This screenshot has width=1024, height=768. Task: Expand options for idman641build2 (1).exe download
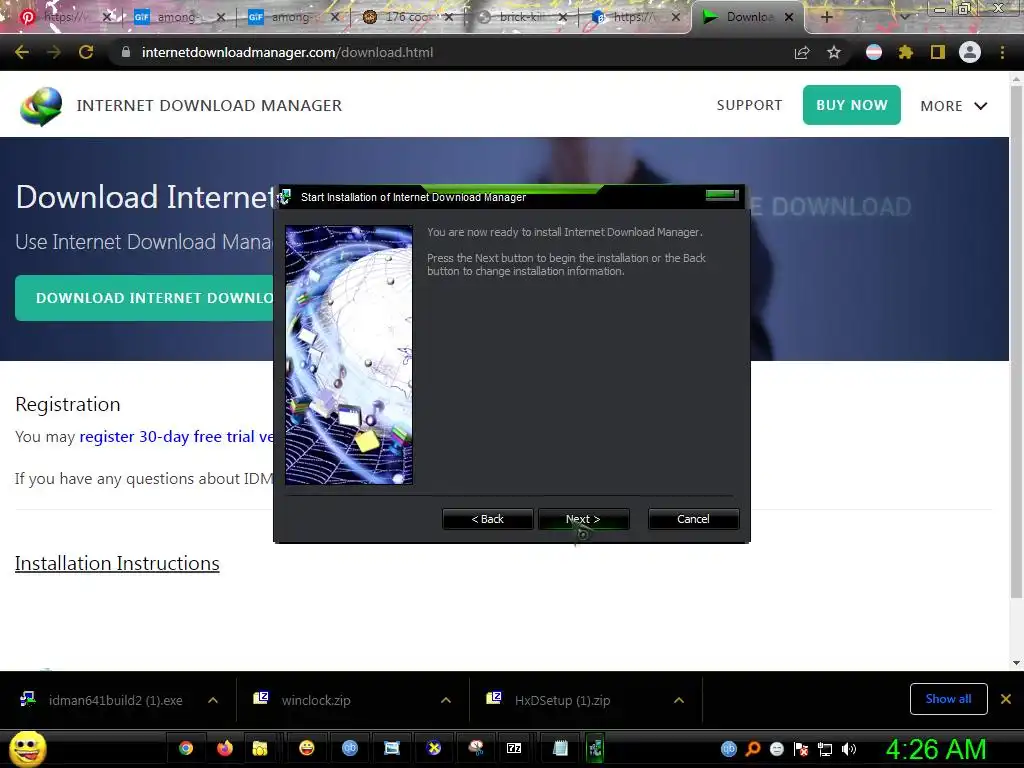coord(213,700)
